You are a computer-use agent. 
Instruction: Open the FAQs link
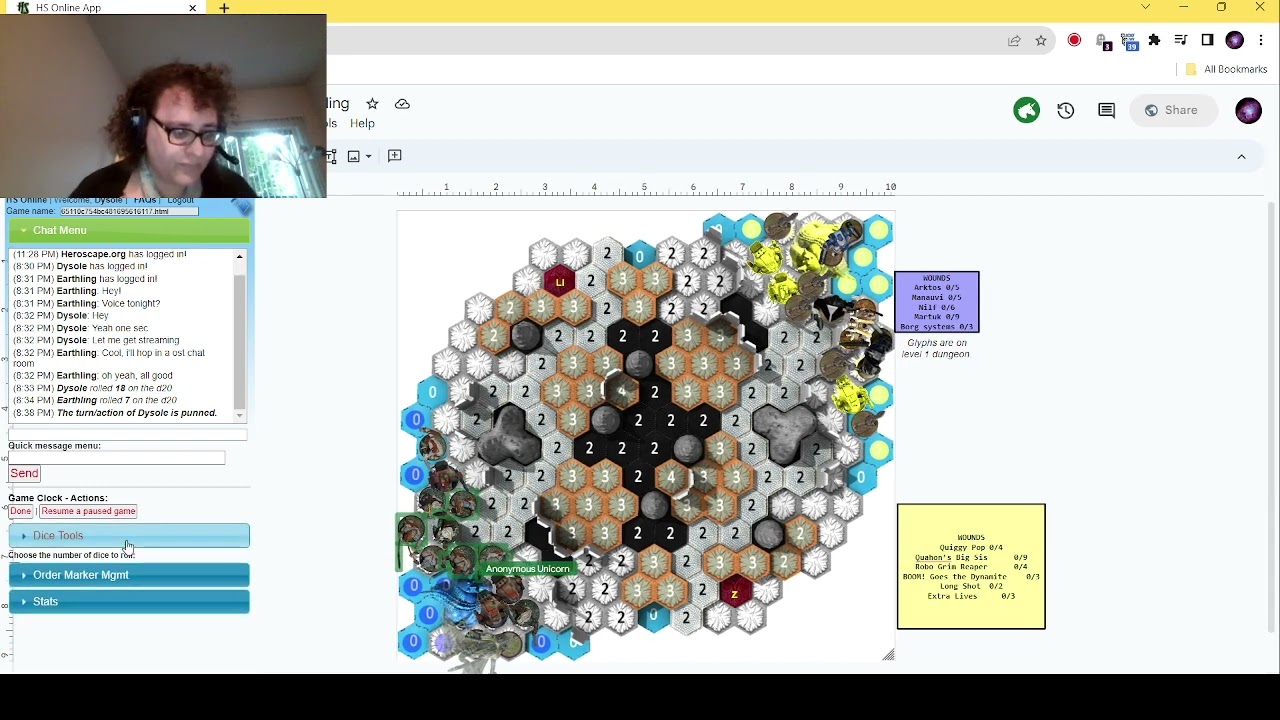(144, 201)
